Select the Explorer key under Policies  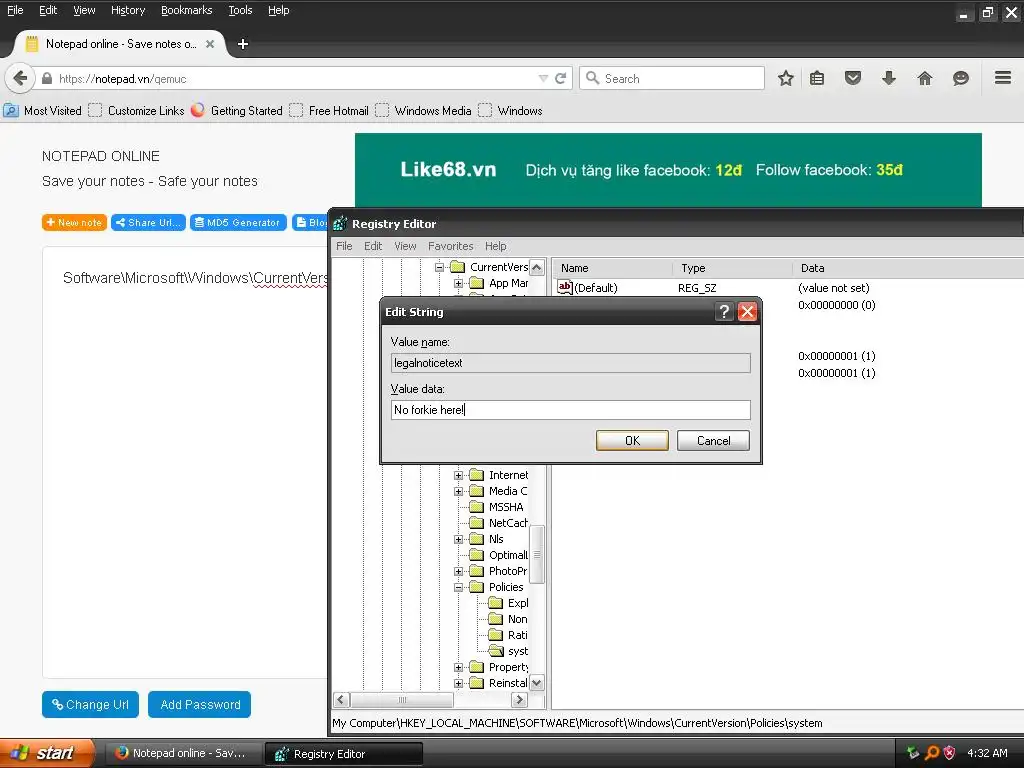tap(509, 603)
